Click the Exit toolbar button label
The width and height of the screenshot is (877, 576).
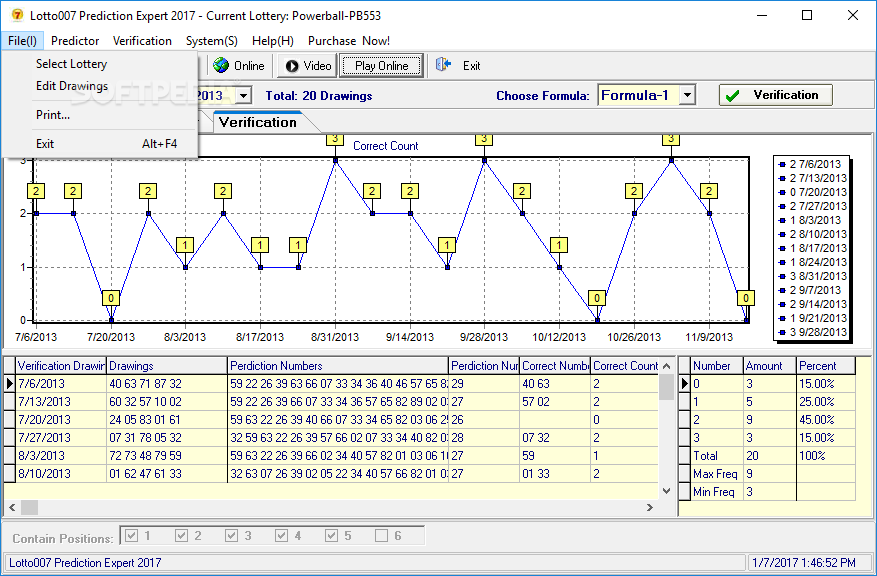471,66
